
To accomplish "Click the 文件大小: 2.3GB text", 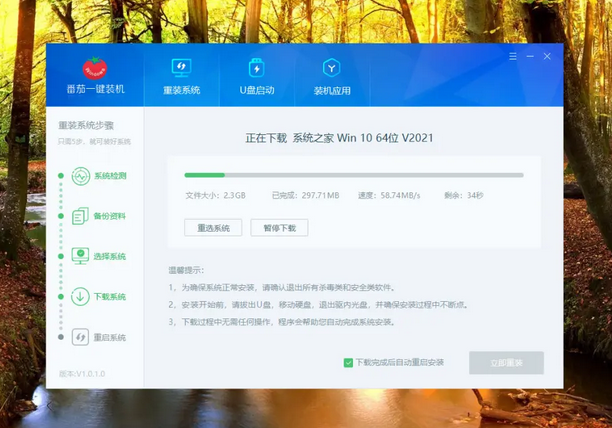I will pyautogui.click(x=215, y=195).
